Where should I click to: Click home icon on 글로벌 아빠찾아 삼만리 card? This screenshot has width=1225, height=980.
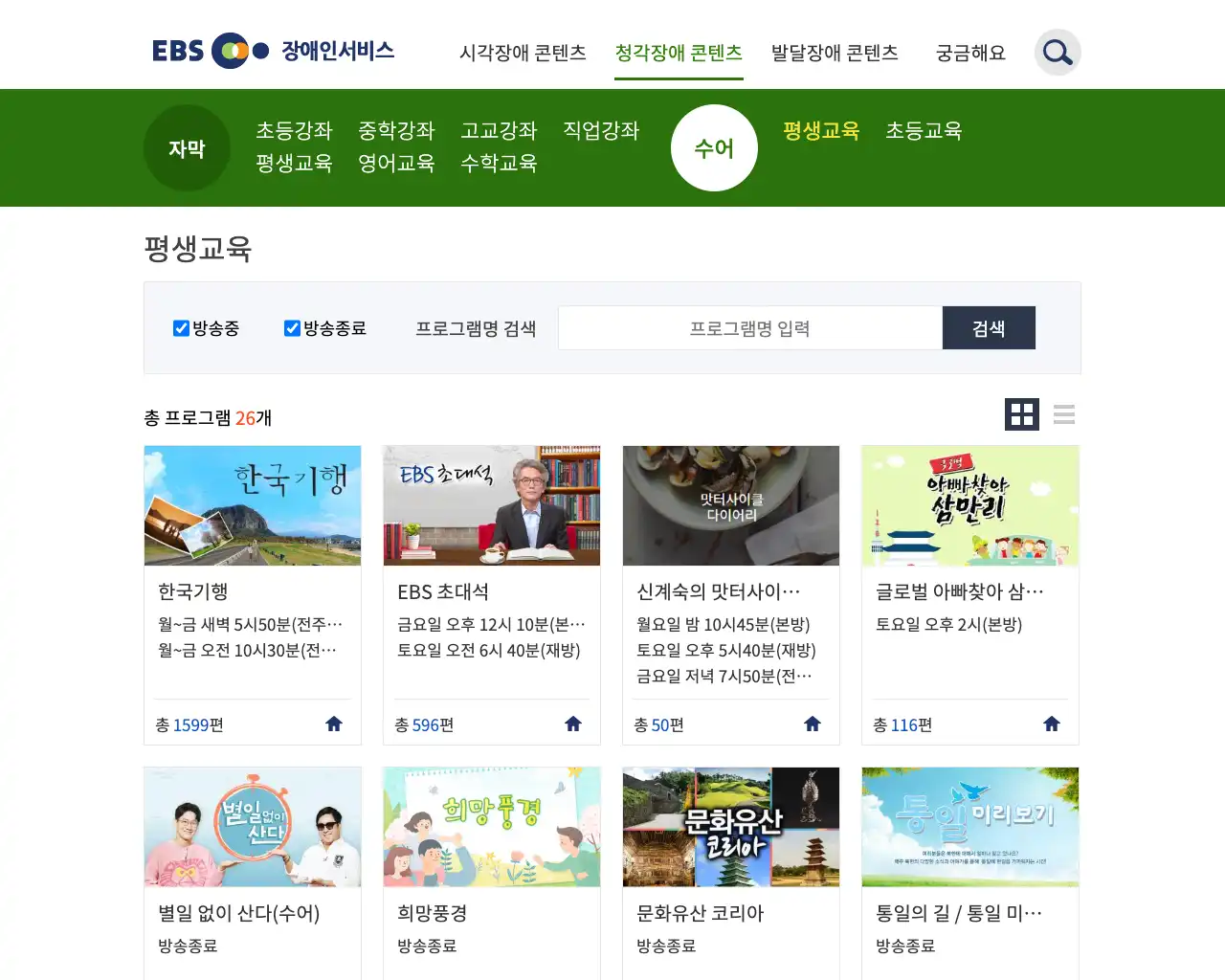pyautogui.click(x=1052, y=724)
